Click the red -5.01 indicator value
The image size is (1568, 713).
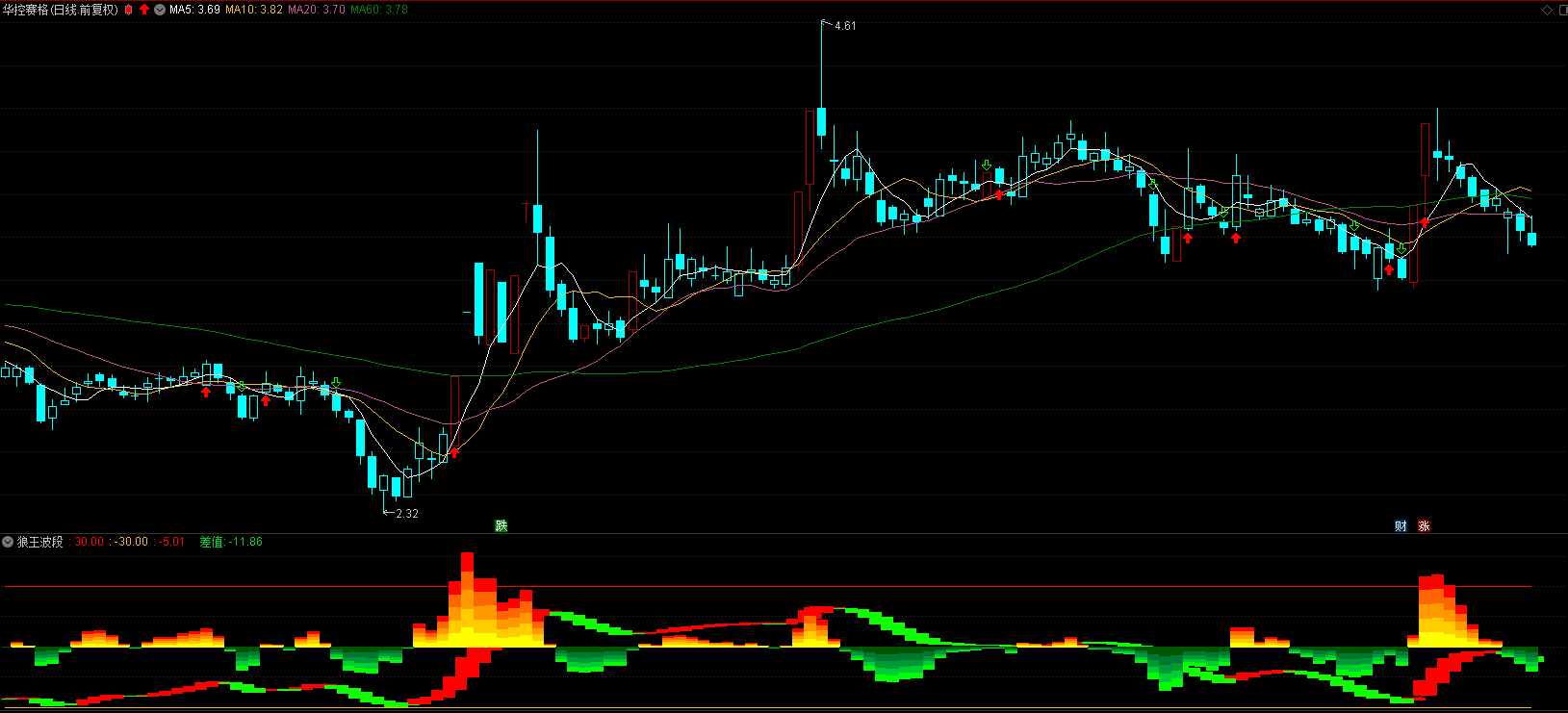coord(172,542)
